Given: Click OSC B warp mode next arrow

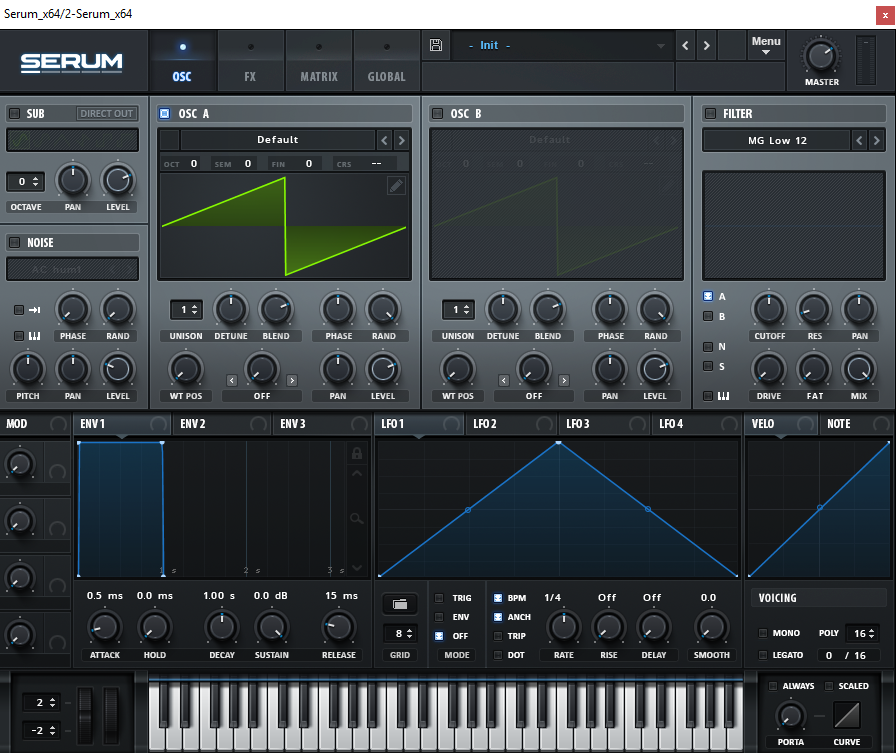Looking at the screenshot, I should coord(563,380).
